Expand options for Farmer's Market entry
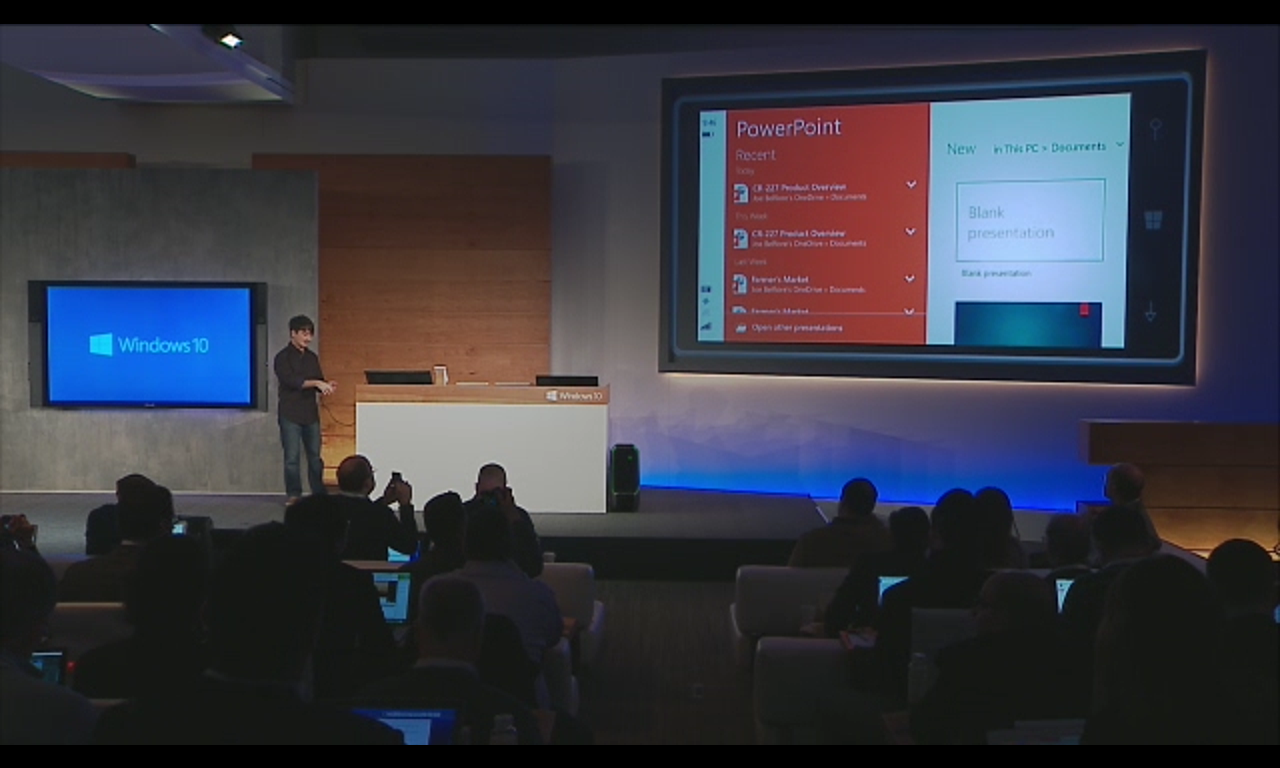Viewport: 1280px width, 768px height. (x=910, y=278)
